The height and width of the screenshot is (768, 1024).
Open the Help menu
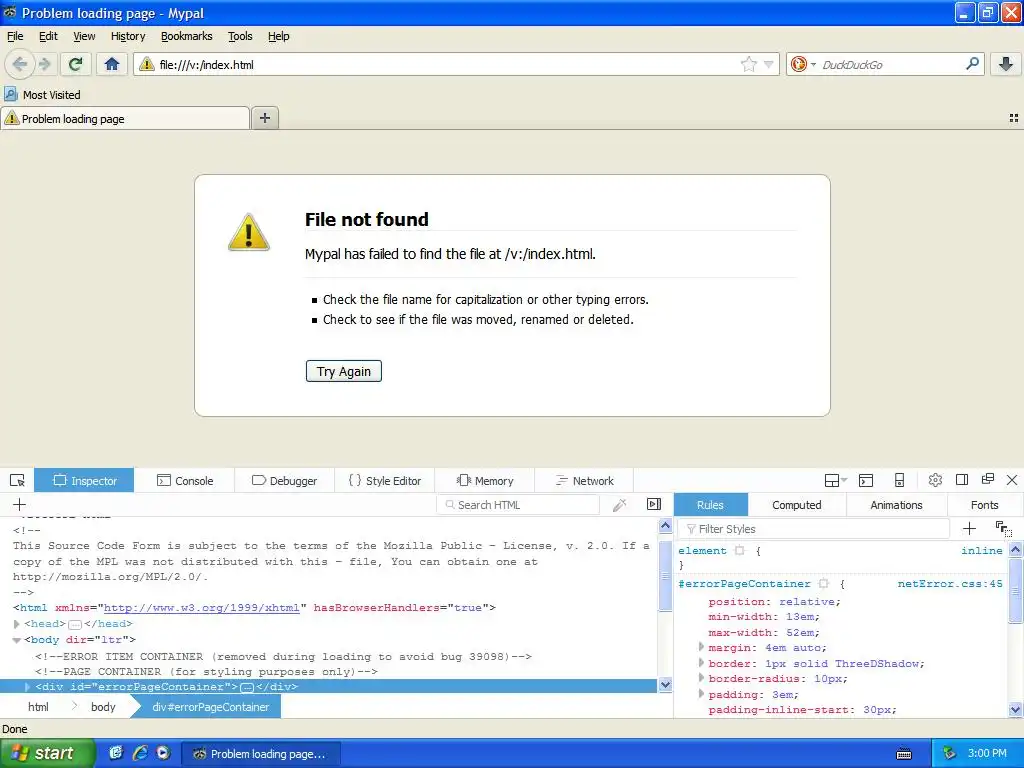tap(278, 36)
